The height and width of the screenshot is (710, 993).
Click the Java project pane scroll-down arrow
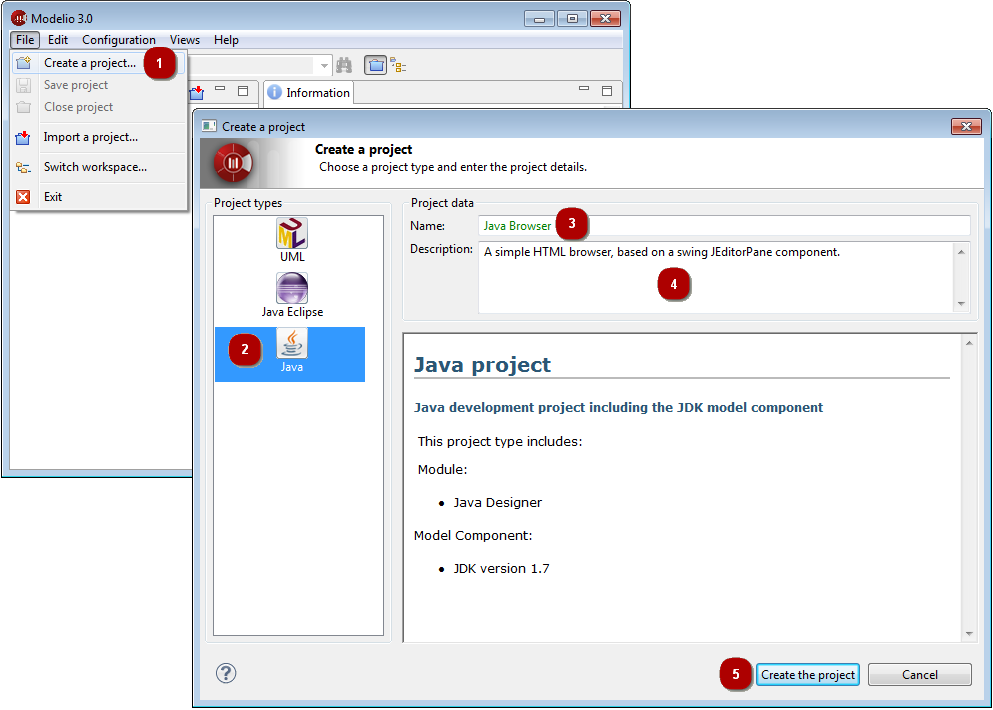point(969,633)
